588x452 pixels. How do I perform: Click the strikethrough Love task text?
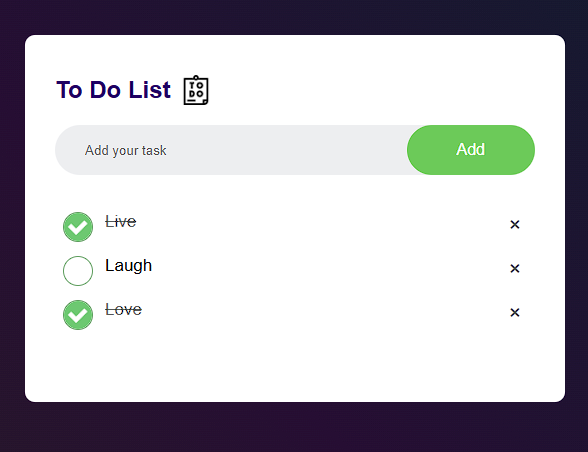(x=123, y=310)
